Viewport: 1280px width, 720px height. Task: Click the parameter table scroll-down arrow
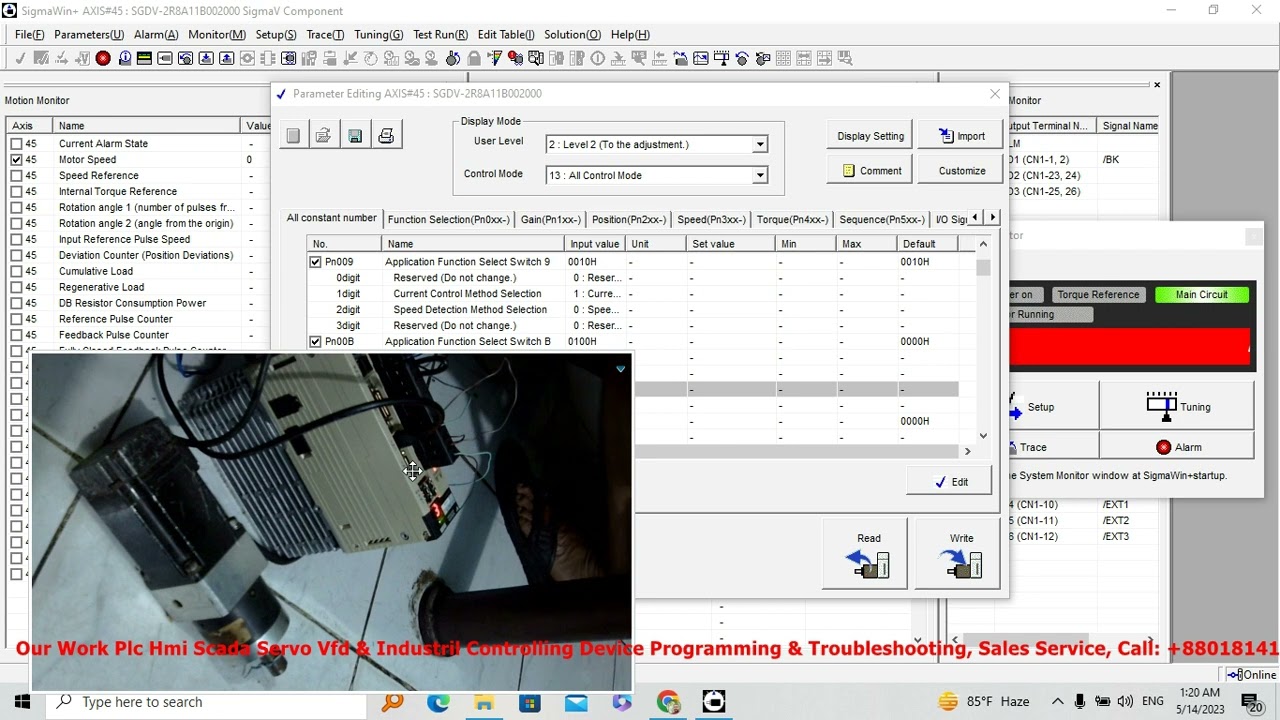click(983, 435)
